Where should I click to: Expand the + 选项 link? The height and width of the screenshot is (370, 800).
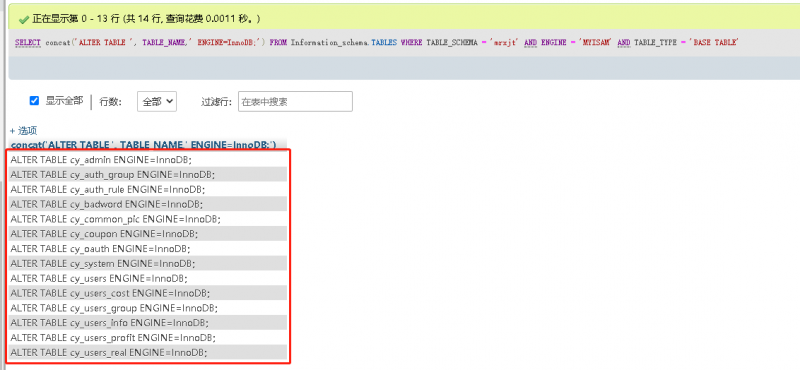click(x=23, y=131)
